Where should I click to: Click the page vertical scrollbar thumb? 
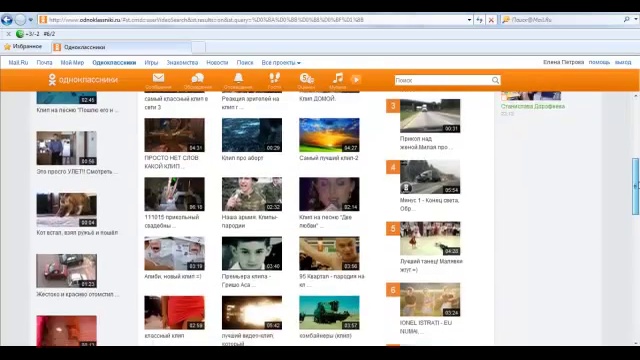coord(636,187)
